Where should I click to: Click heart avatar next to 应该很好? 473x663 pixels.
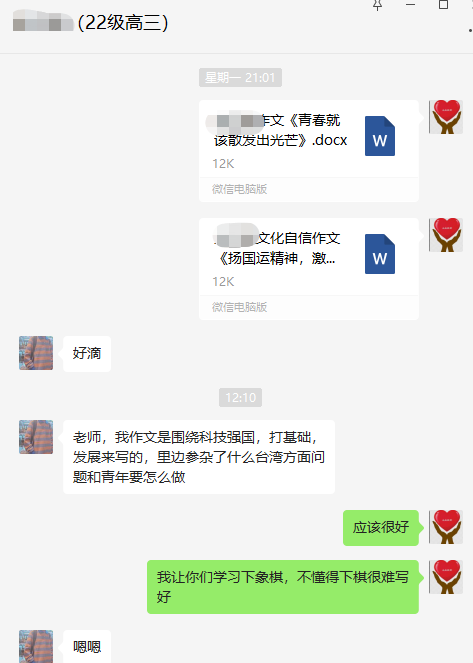click(446, 527)
